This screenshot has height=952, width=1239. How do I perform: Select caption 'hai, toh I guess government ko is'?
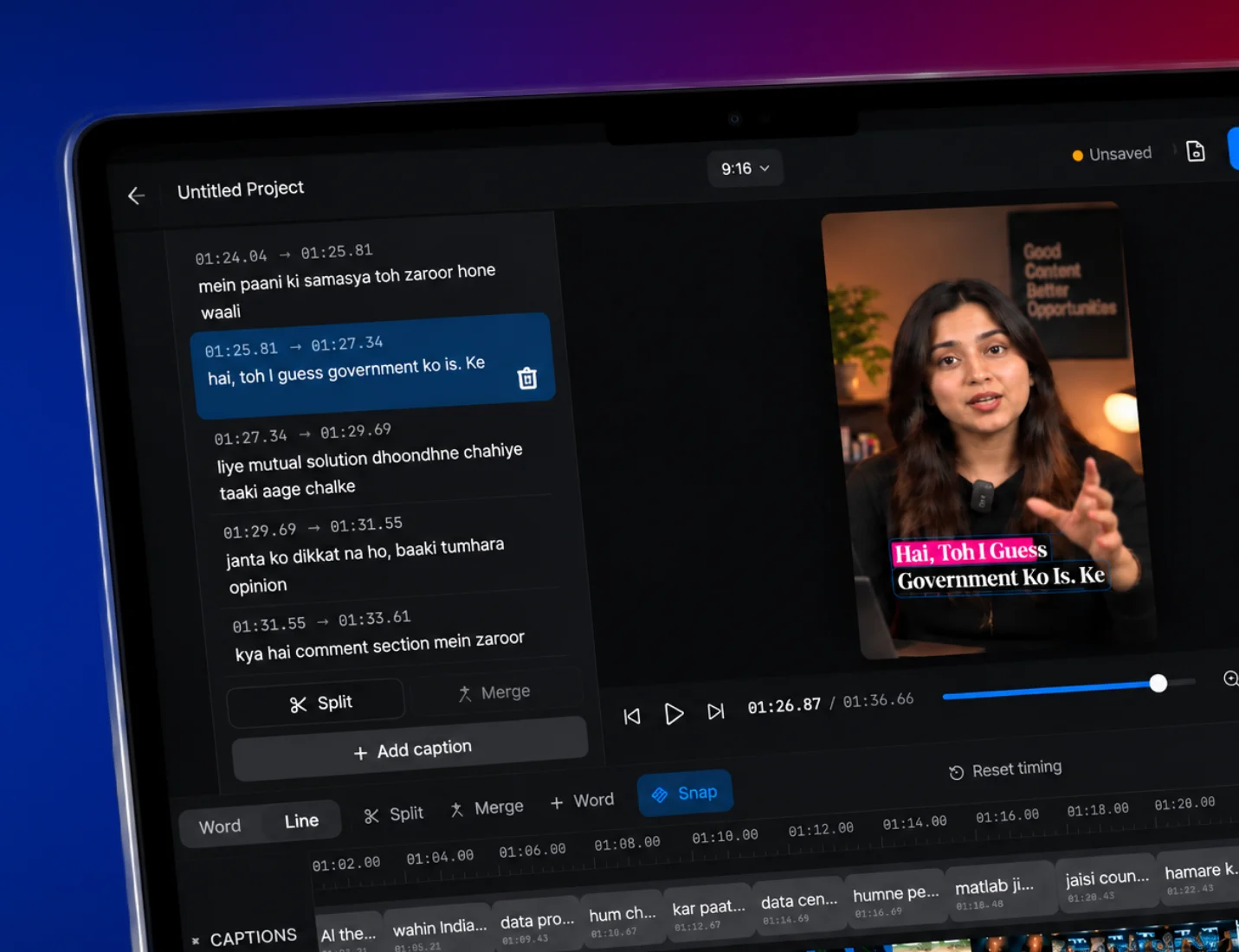372,364
